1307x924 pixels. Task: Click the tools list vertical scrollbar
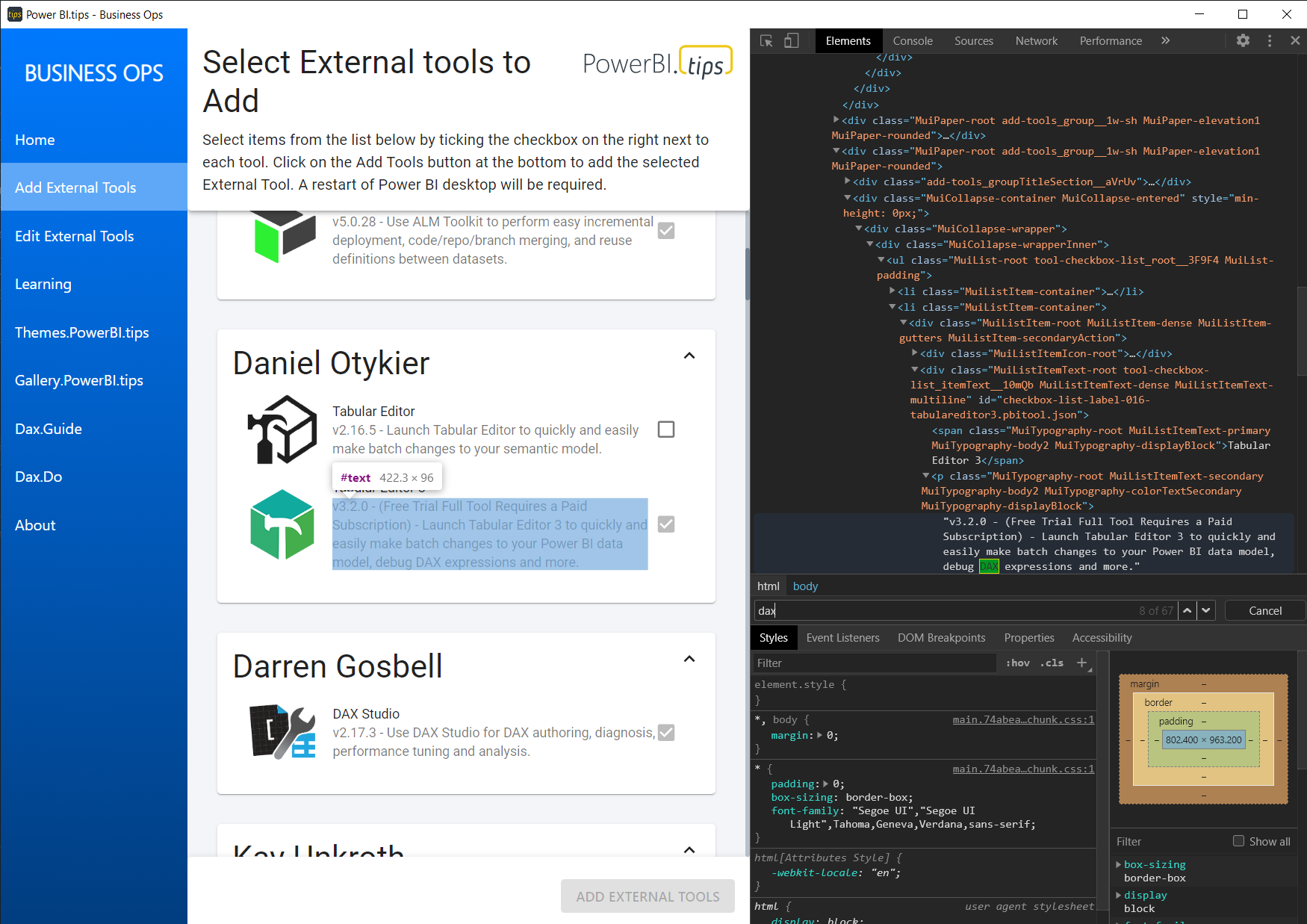click(747, 273)
